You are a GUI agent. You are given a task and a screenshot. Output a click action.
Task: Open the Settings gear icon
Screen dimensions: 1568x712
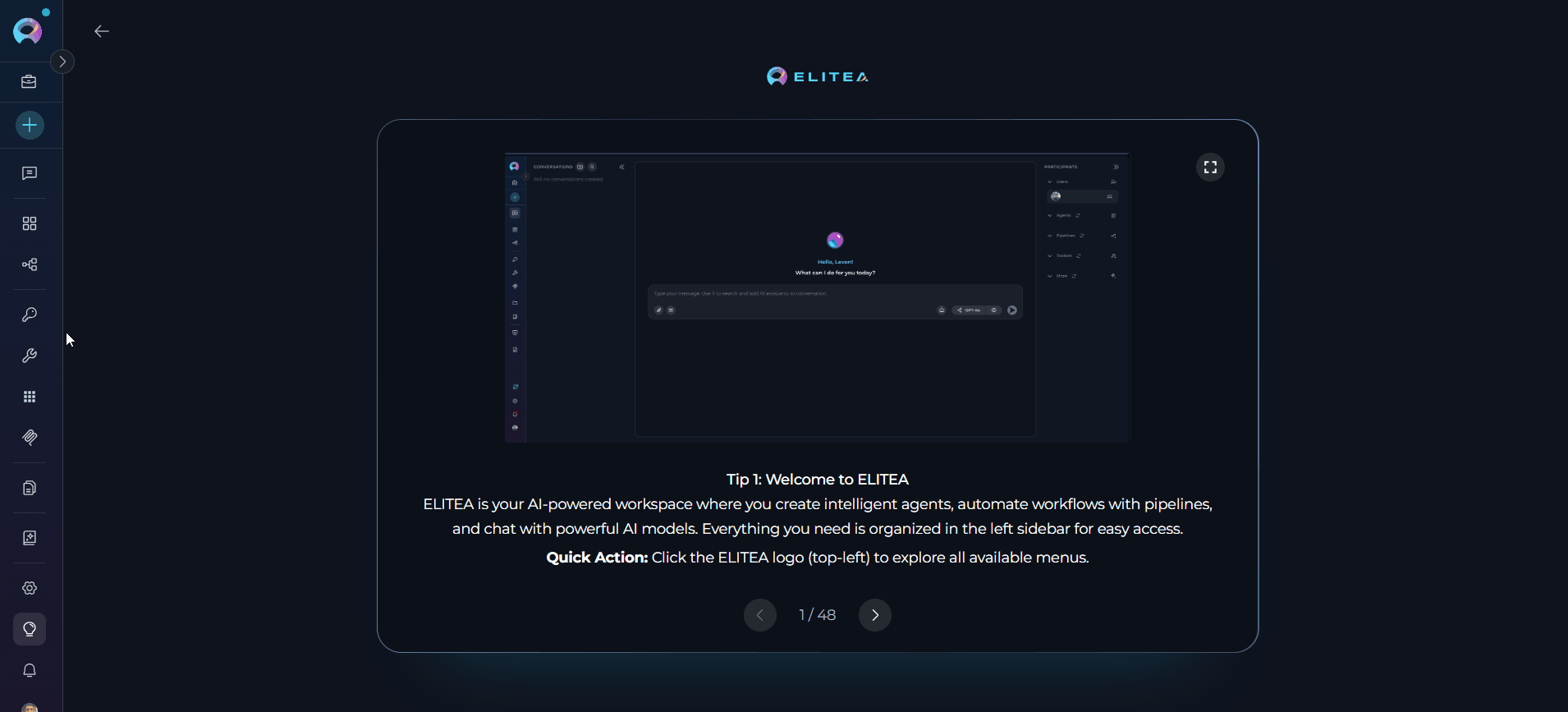(30, 588)
